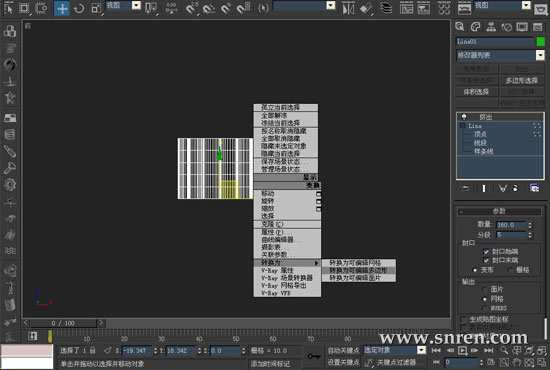Open the Display tab icon in the command panel
550x370 pixels.
[x=522, y=27]
